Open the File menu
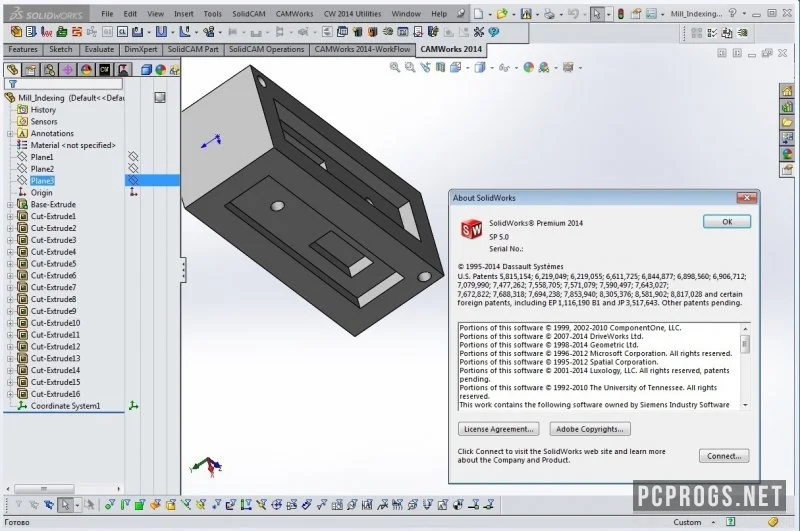This screenshot has height=531, width=800. (x=107, y=14)
